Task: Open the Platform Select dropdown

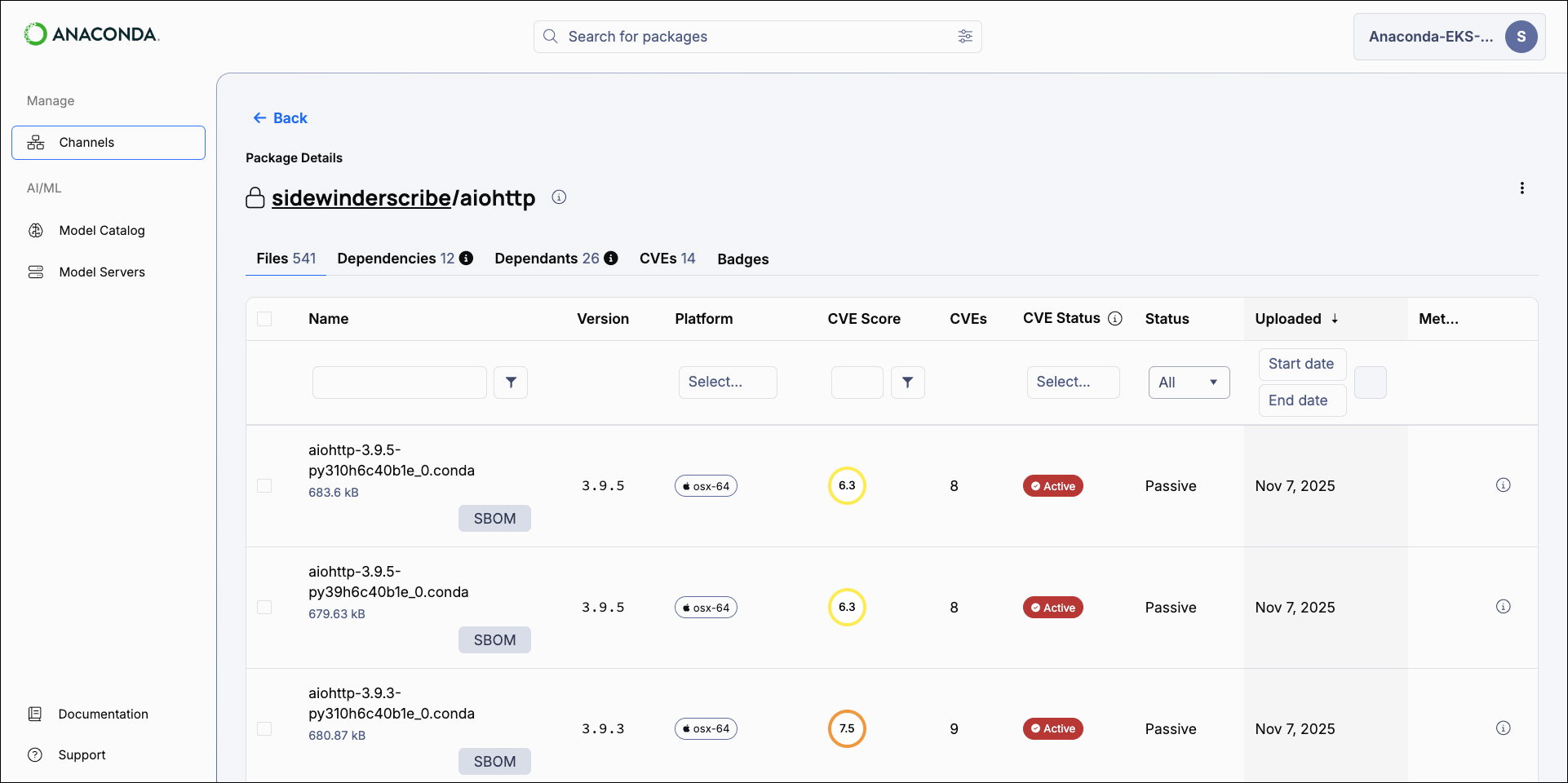Action: click(727, 382)
